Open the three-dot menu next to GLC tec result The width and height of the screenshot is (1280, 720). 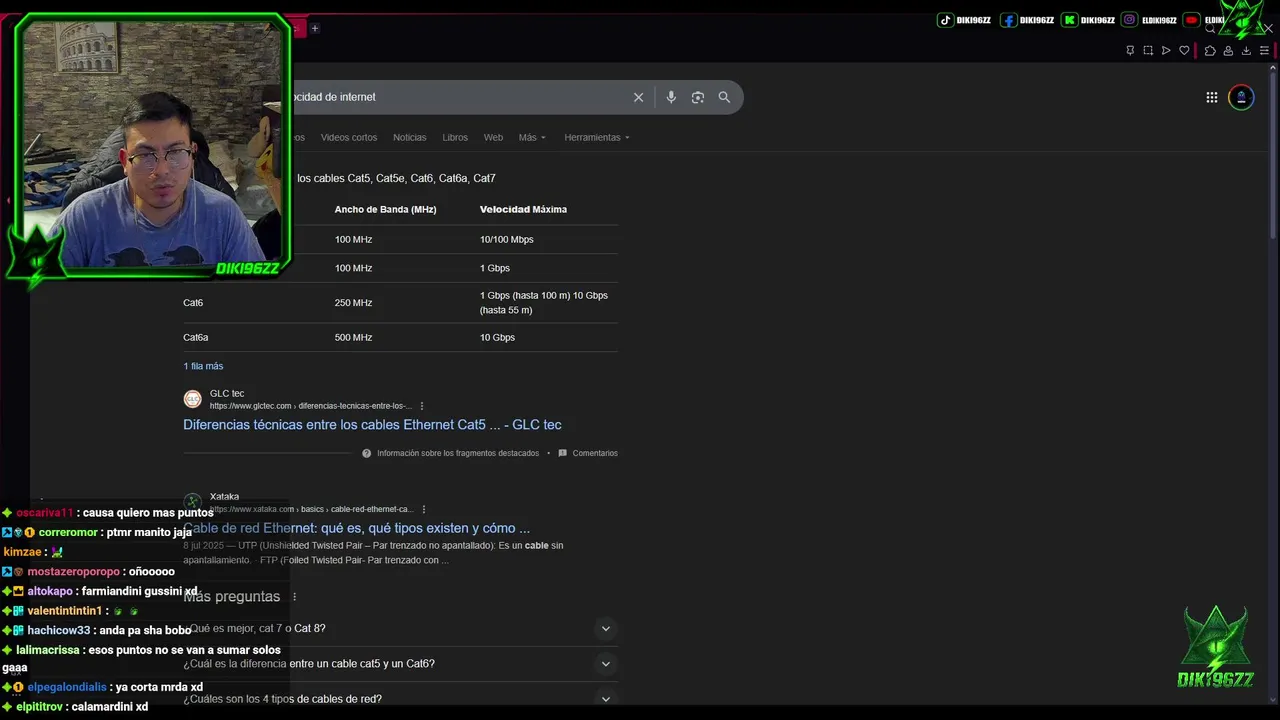pos(422,406)
